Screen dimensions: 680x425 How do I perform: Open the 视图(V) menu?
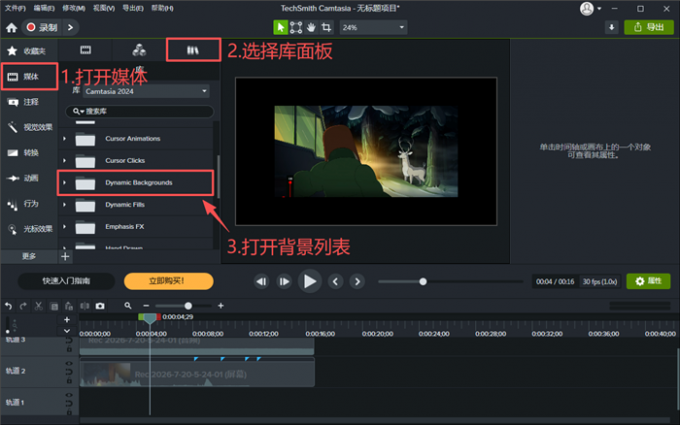[104, 8]
